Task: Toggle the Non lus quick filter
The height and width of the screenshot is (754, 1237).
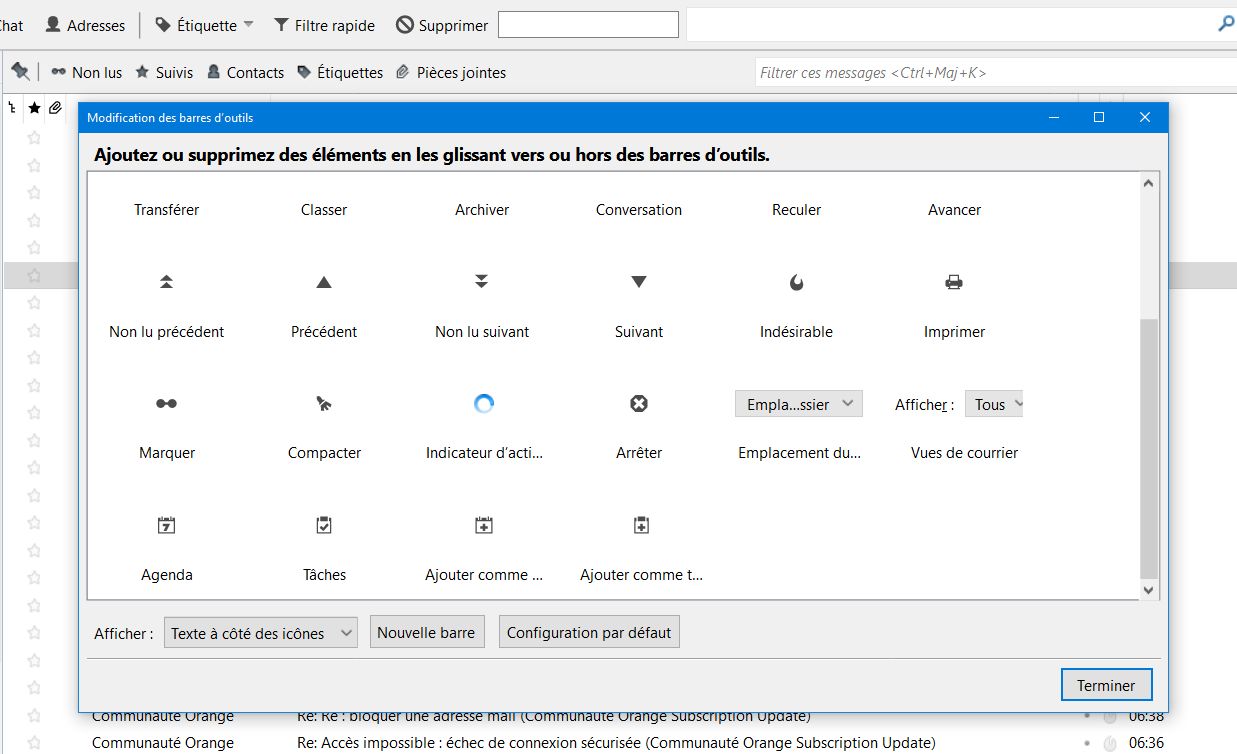Action: pos(86,72)
